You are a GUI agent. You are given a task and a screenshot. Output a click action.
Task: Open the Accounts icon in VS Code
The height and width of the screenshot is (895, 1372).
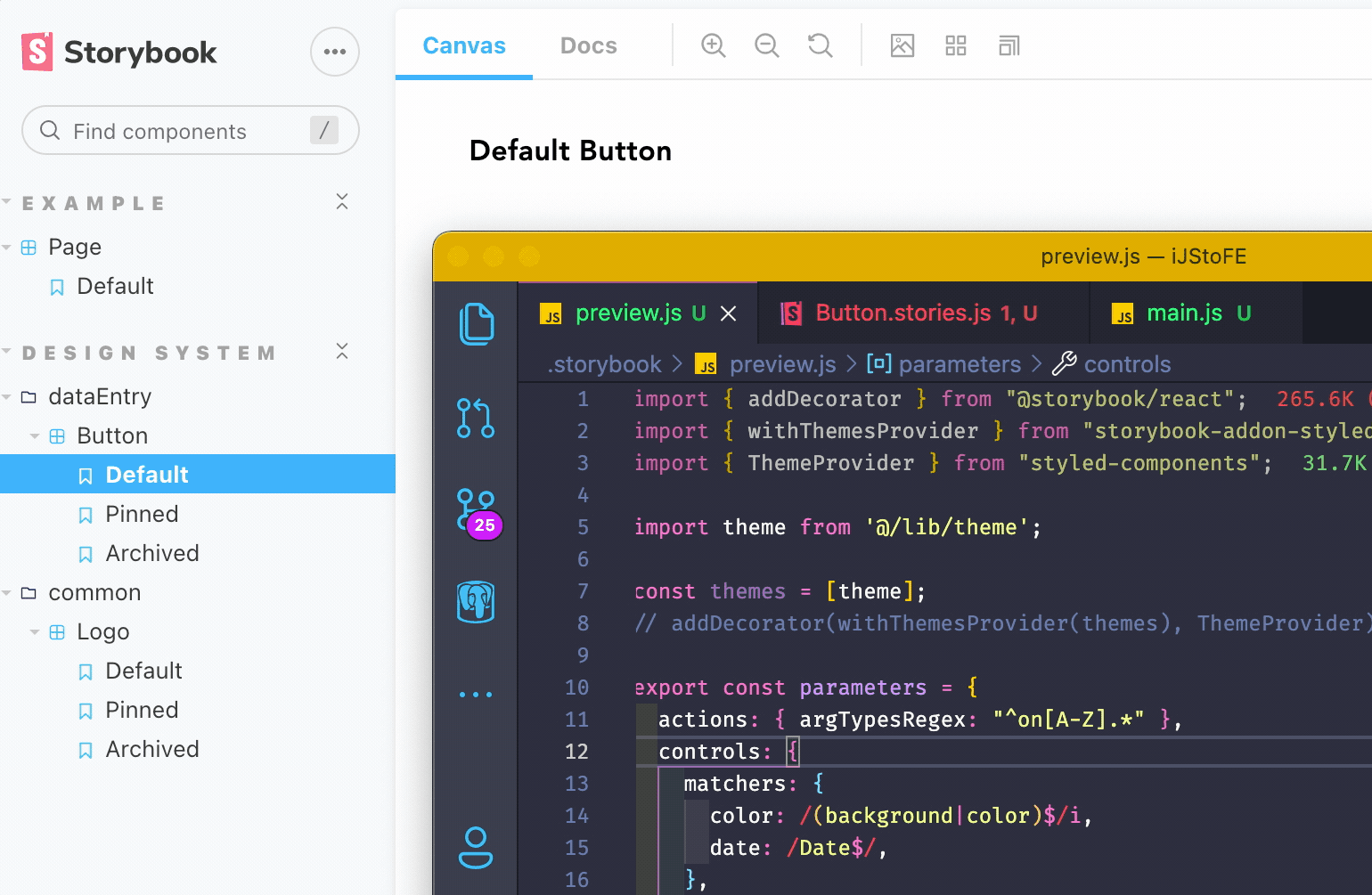click(476, 848)
